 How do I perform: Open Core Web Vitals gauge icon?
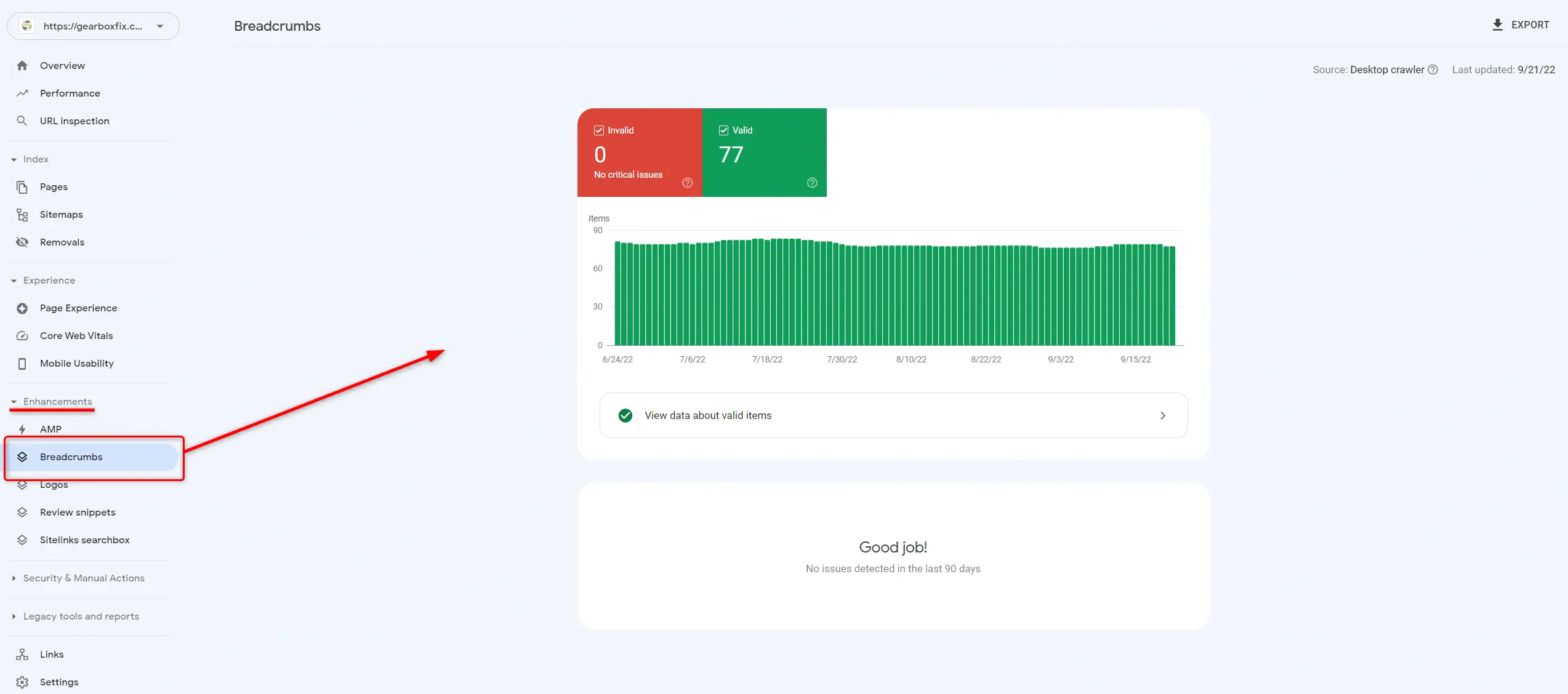pyautogui.click(x=22, y=336)
